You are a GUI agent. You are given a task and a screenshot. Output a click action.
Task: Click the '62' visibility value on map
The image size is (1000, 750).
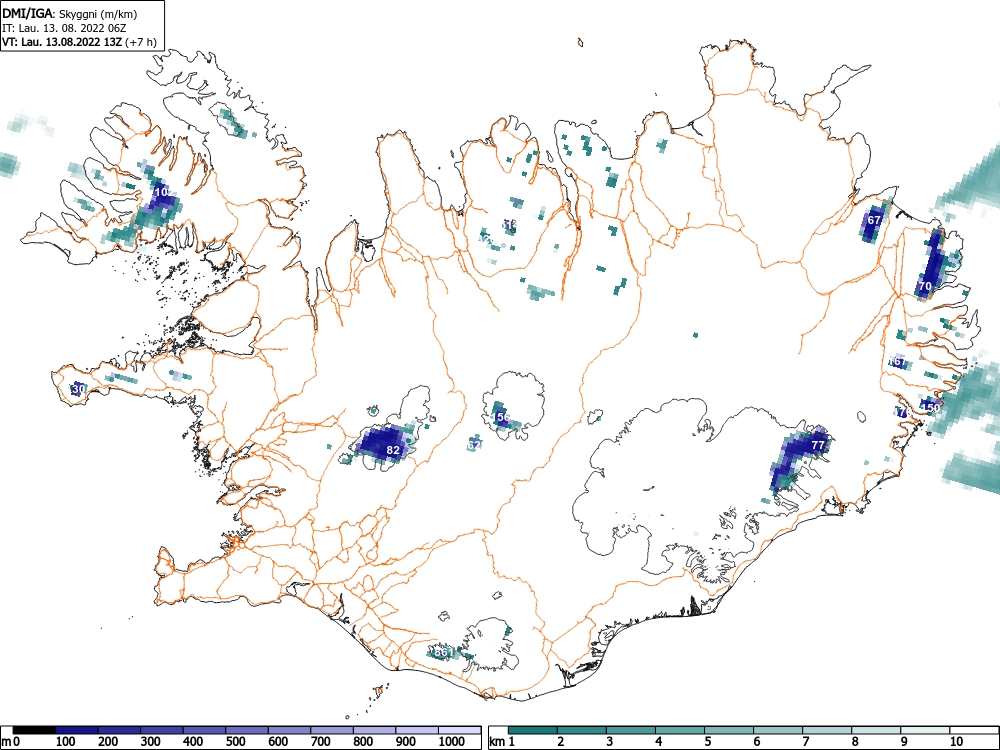point(474,445)
